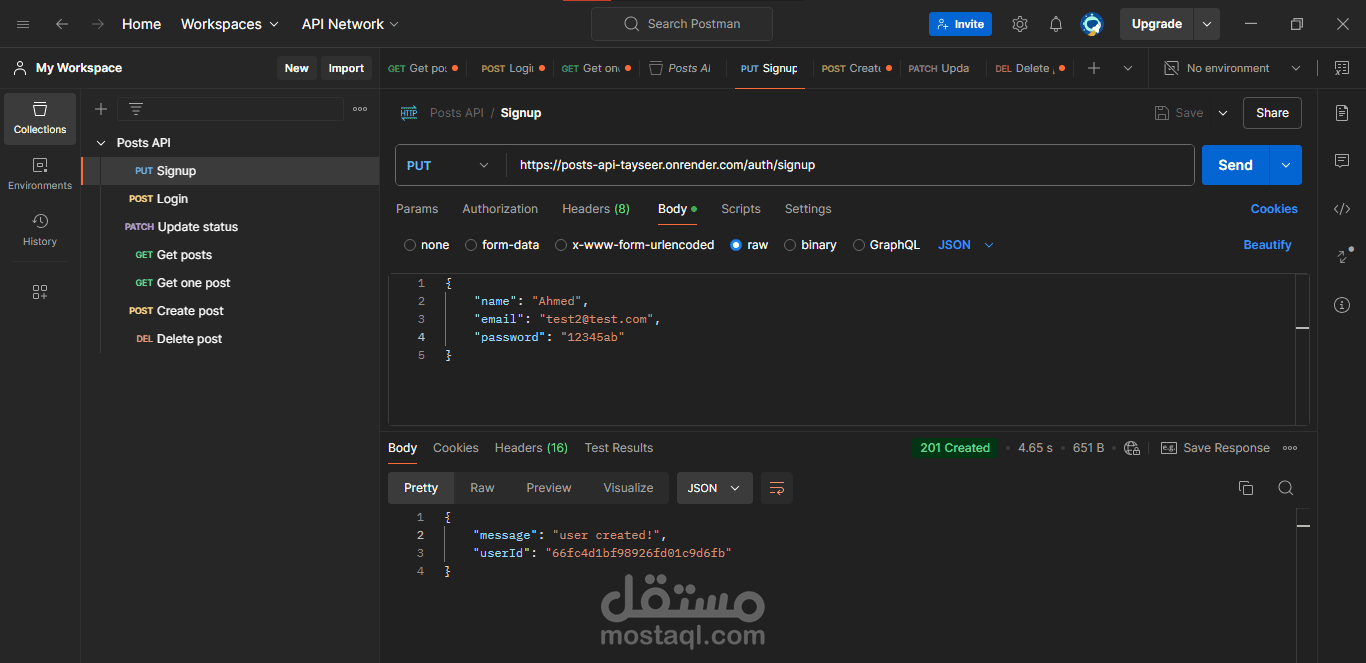Go forward with the right arrow

coord(97,24)
